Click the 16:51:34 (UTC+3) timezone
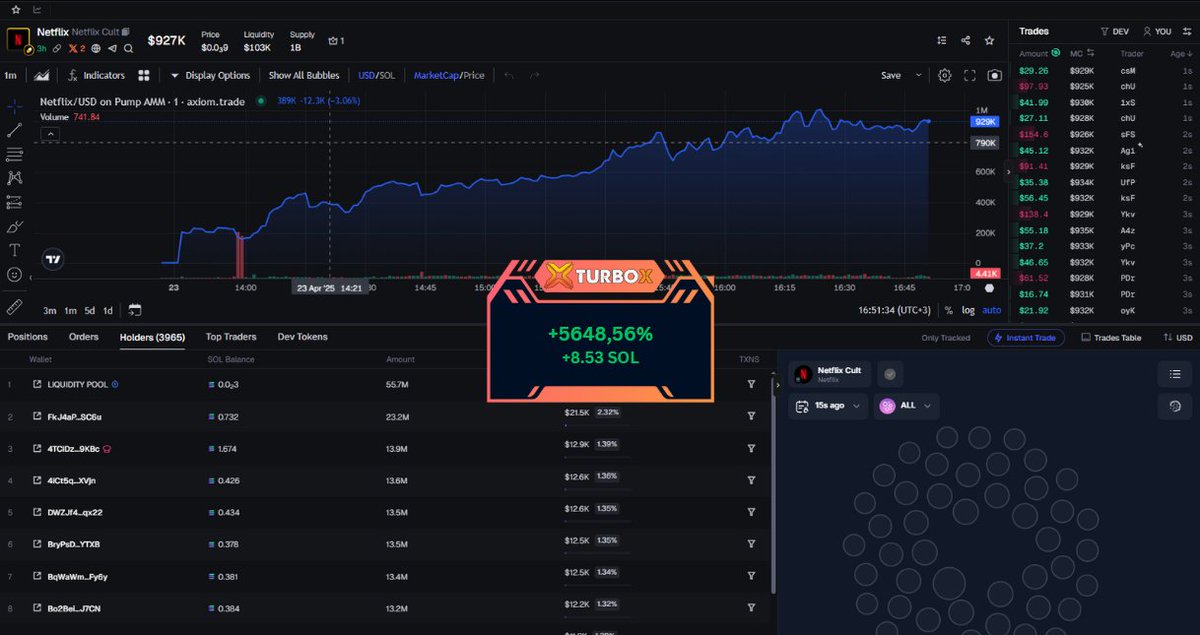The image size is (1200, 635). [x=895, y=310]
